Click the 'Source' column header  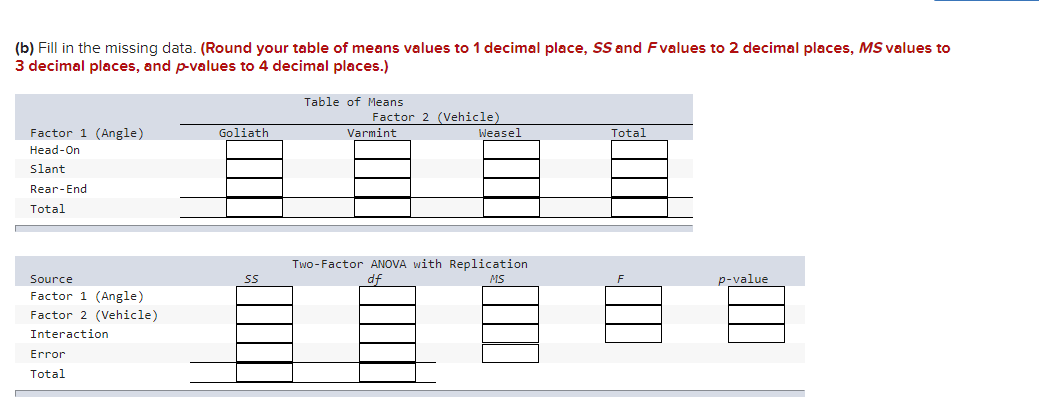pyautogui.click(x=52, y=279)
